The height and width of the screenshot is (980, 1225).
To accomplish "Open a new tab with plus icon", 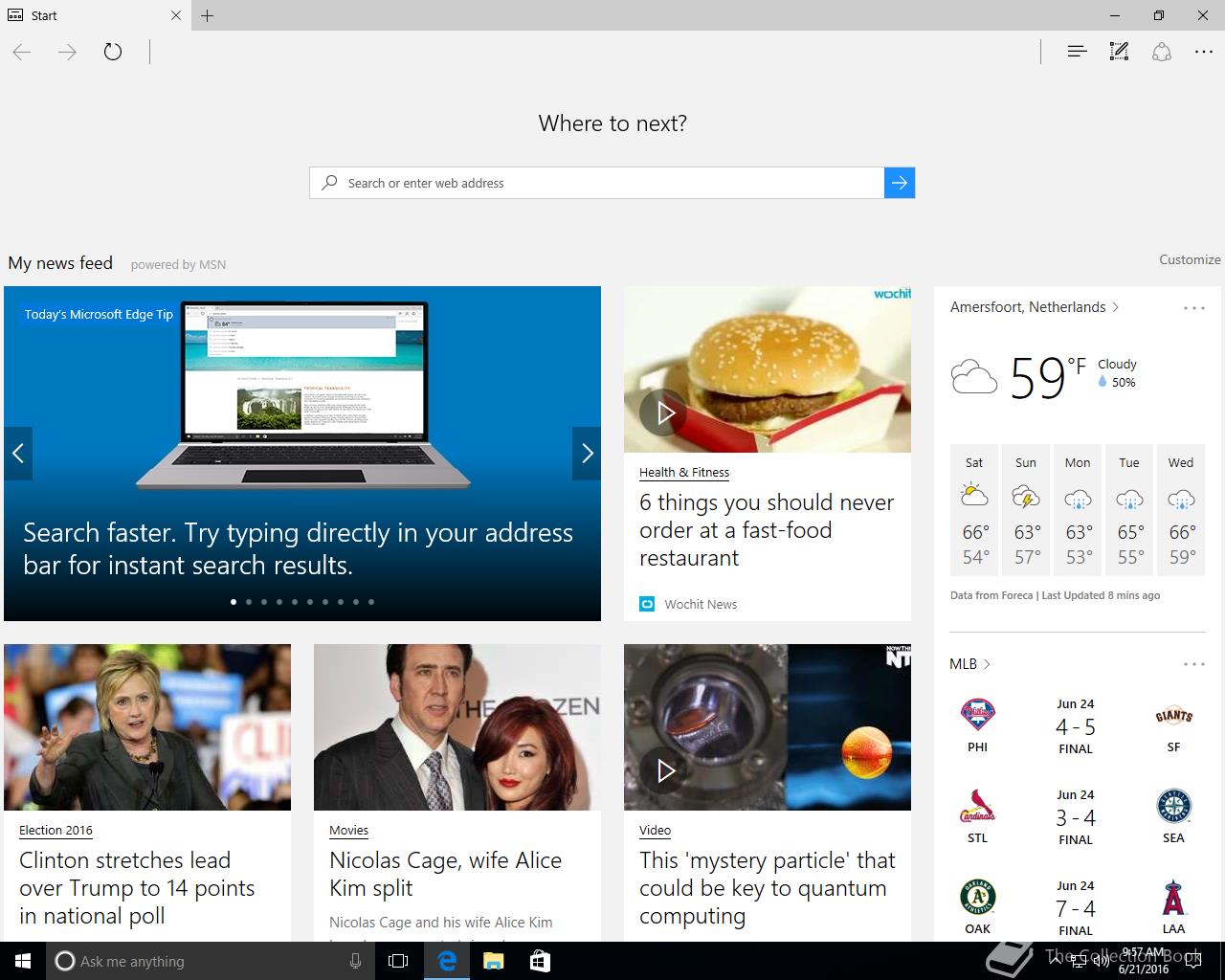I will click(x=207, y=15).
